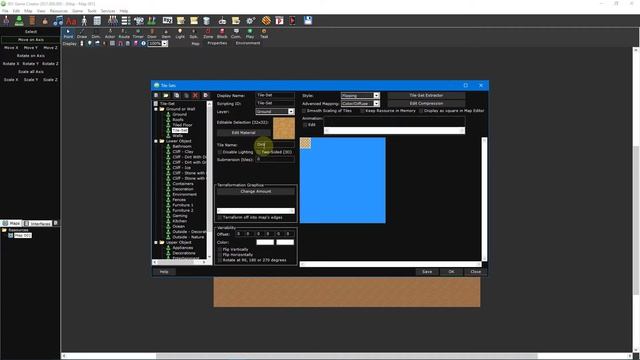The width and height of the screenshot is (640, 360).
Task: Open the Layer dropdown showing Ground
Action: (275, 111)
